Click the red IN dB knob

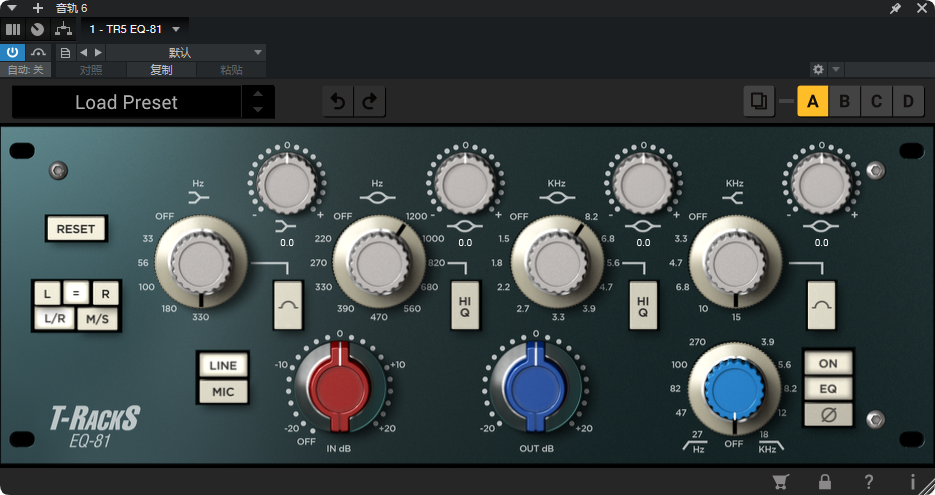pyautogui.click(x=339, y=387)
